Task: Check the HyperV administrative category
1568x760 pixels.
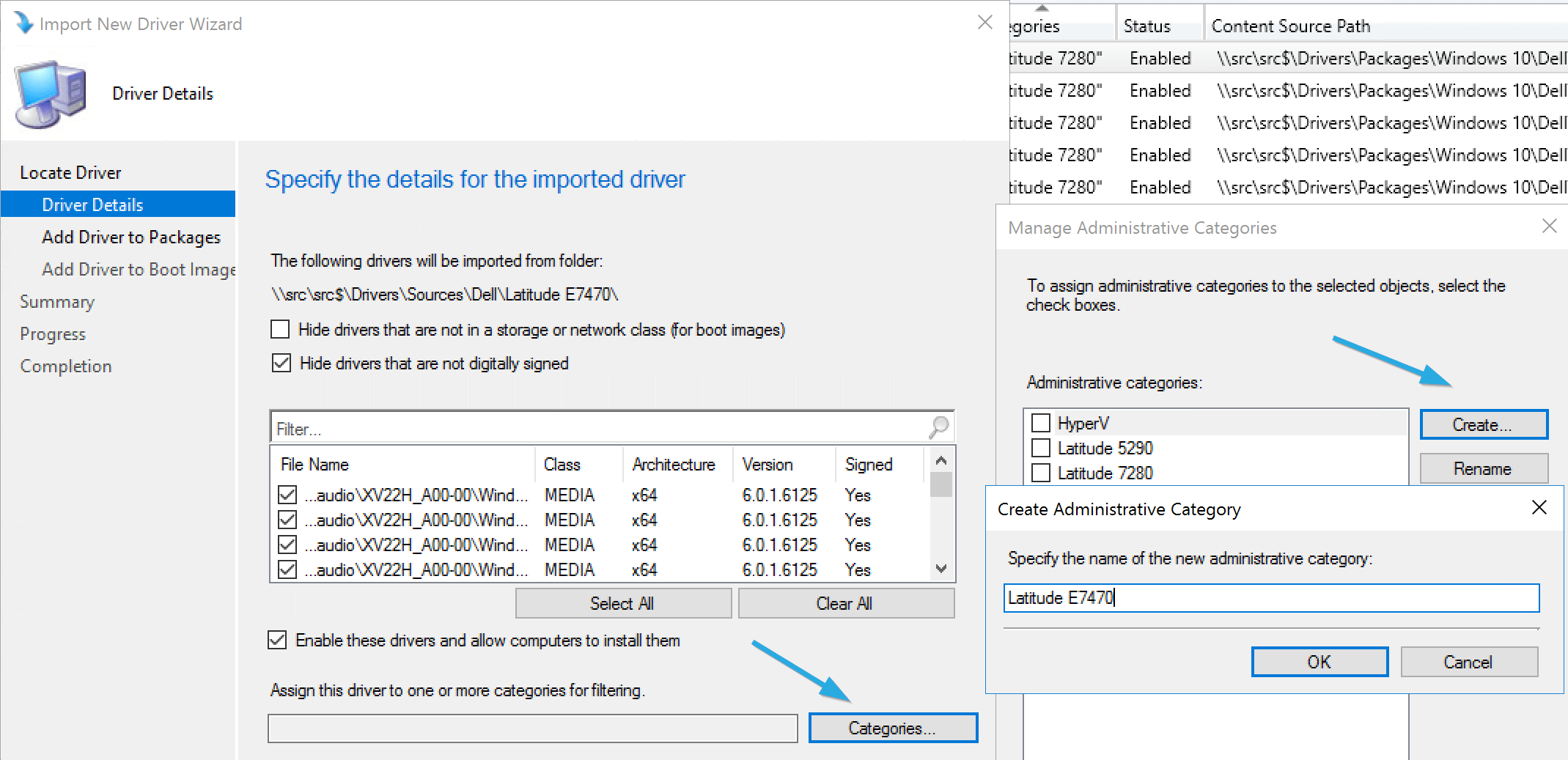Action: 1040,422
